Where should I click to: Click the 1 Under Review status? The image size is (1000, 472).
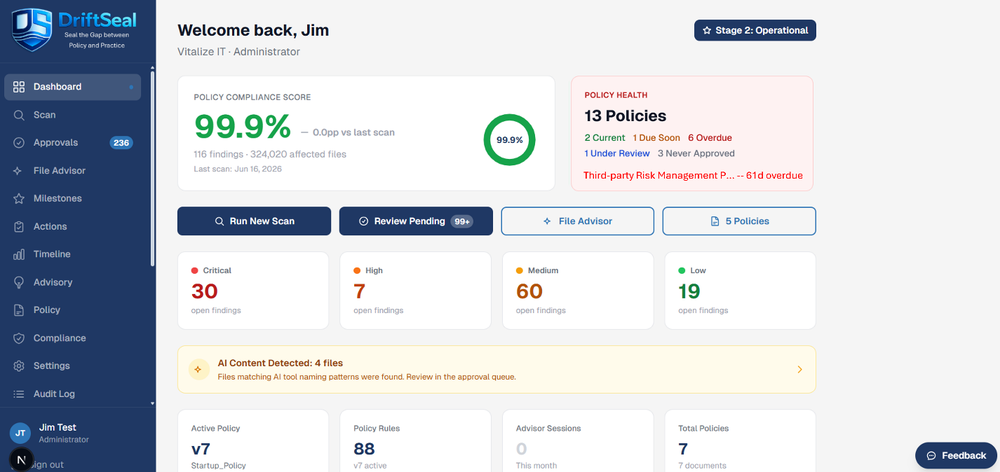pos(617,154)
